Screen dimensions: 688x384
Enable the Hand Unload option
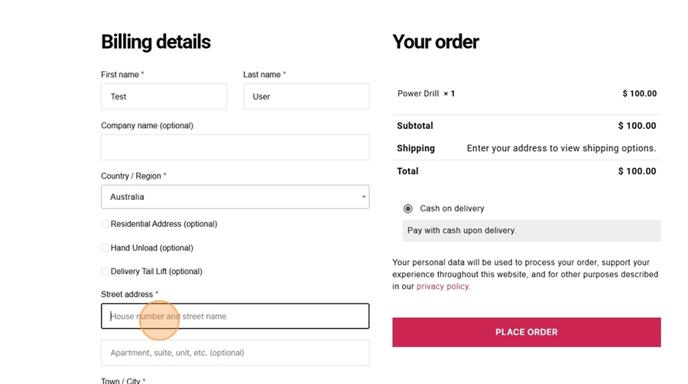105,248
